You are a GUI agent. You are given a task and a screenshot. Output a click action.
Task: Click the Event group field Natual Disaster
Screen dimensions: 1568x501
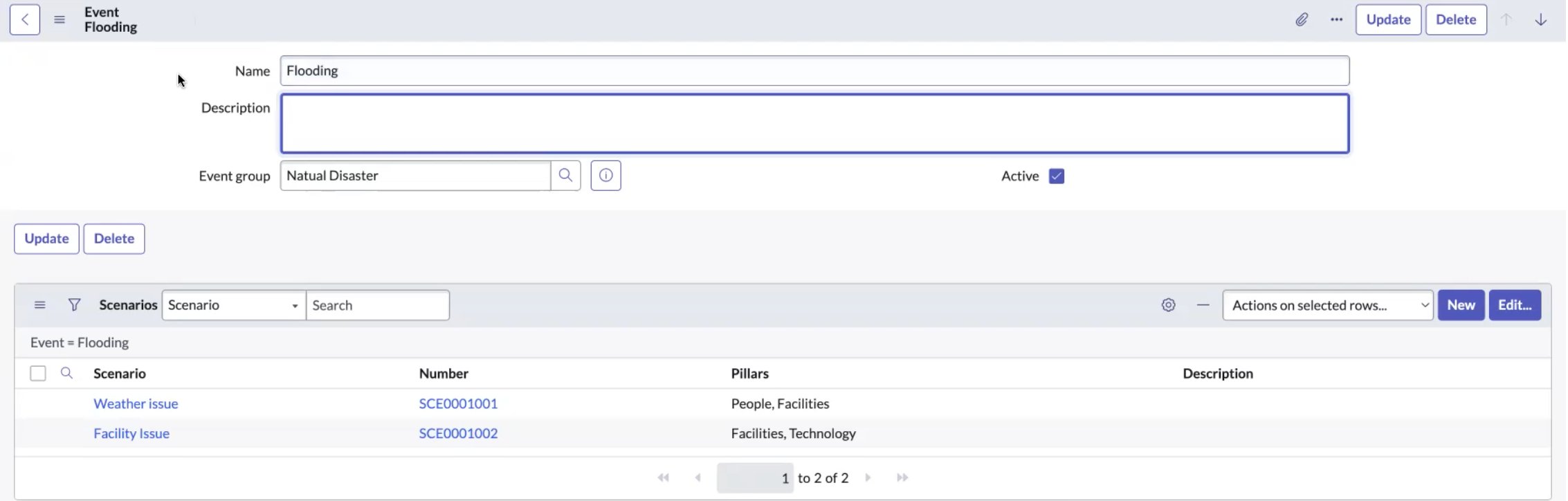click(415, 176)
